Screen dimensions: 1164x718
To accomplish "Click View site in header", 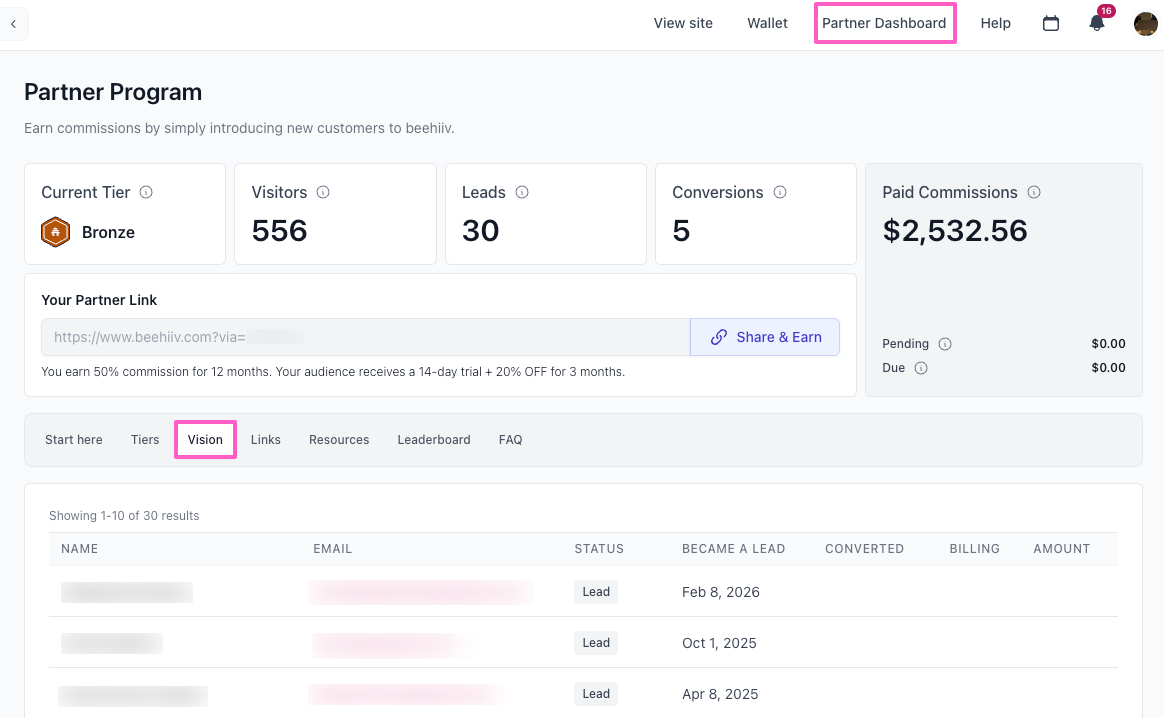I will [683, 23].
